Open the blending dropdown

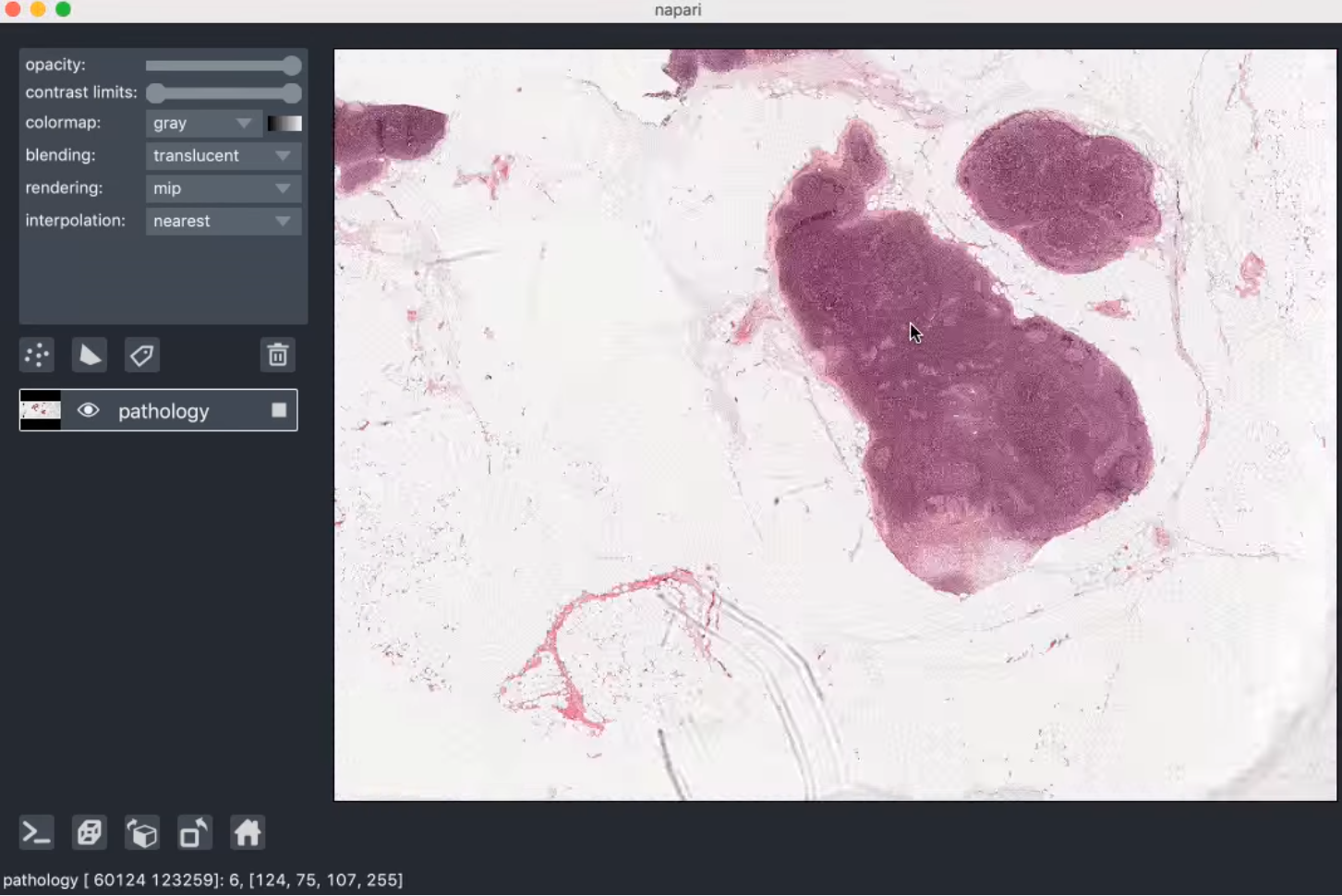[x=223, y=155]
